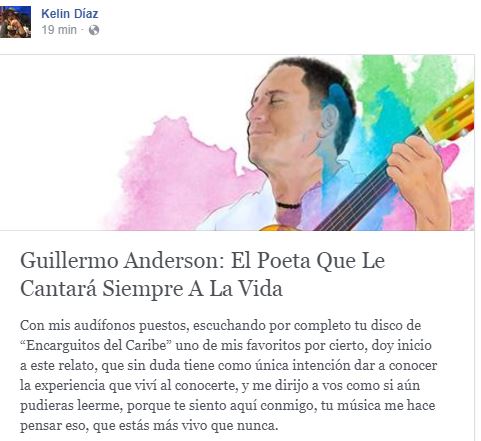
Task: Click the title line 'Cantará Siempre A La Vida'
Action: click(x=151, y=289)
